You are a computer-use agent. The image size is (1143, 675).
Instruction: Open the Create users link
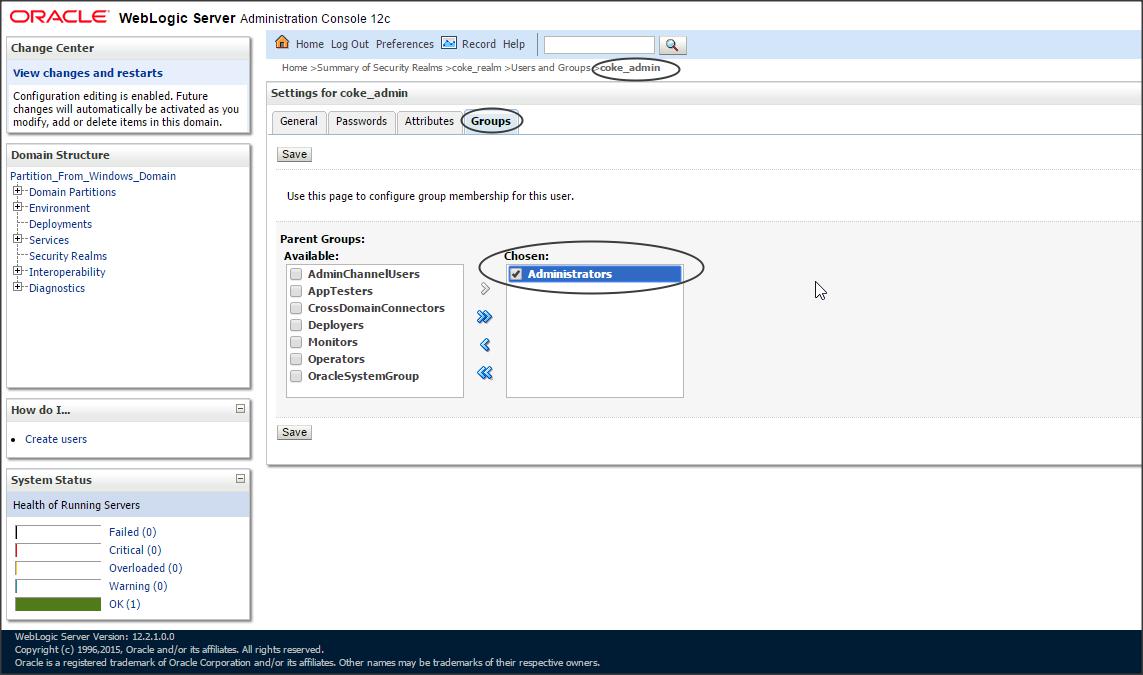pyautogui.click(x=56, y=440)
